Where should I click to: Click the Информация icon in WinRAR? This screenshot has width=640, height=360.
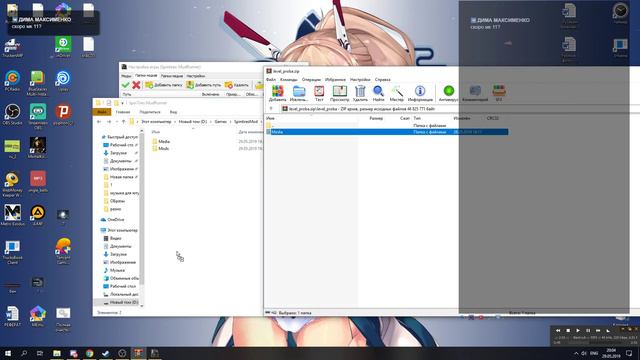pos(420,93)
